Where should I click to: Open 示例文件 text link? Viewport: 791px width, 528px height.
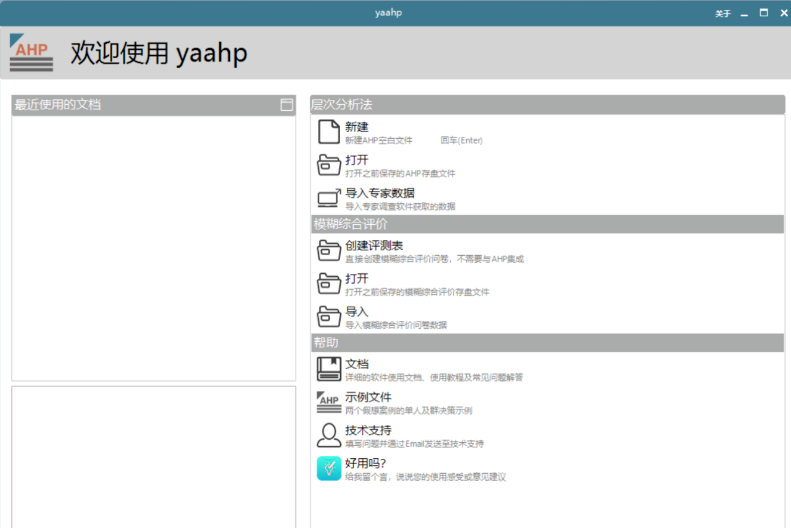point(368,397)
